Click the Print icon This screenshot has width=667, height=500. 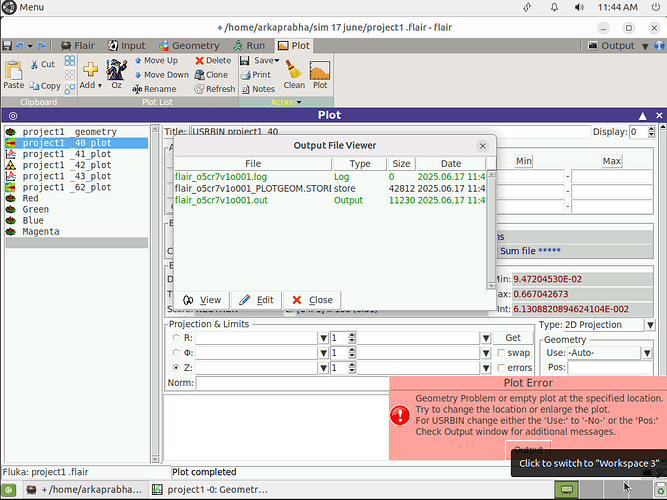pos(245,75)
